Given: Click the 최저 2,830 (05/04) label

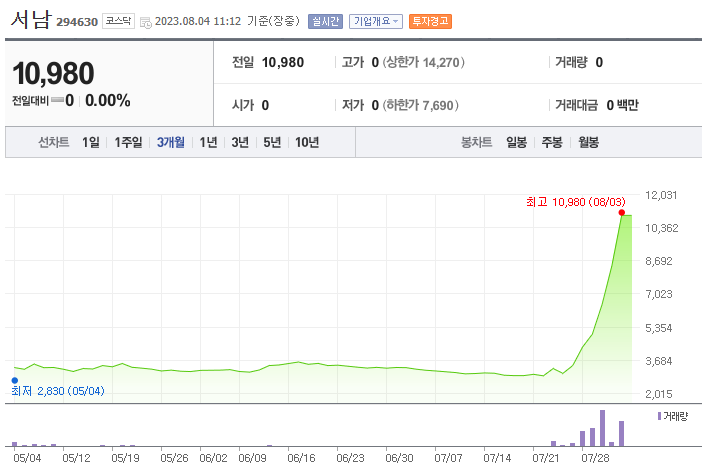Looking at the screenshot, I should coord(58,391).
